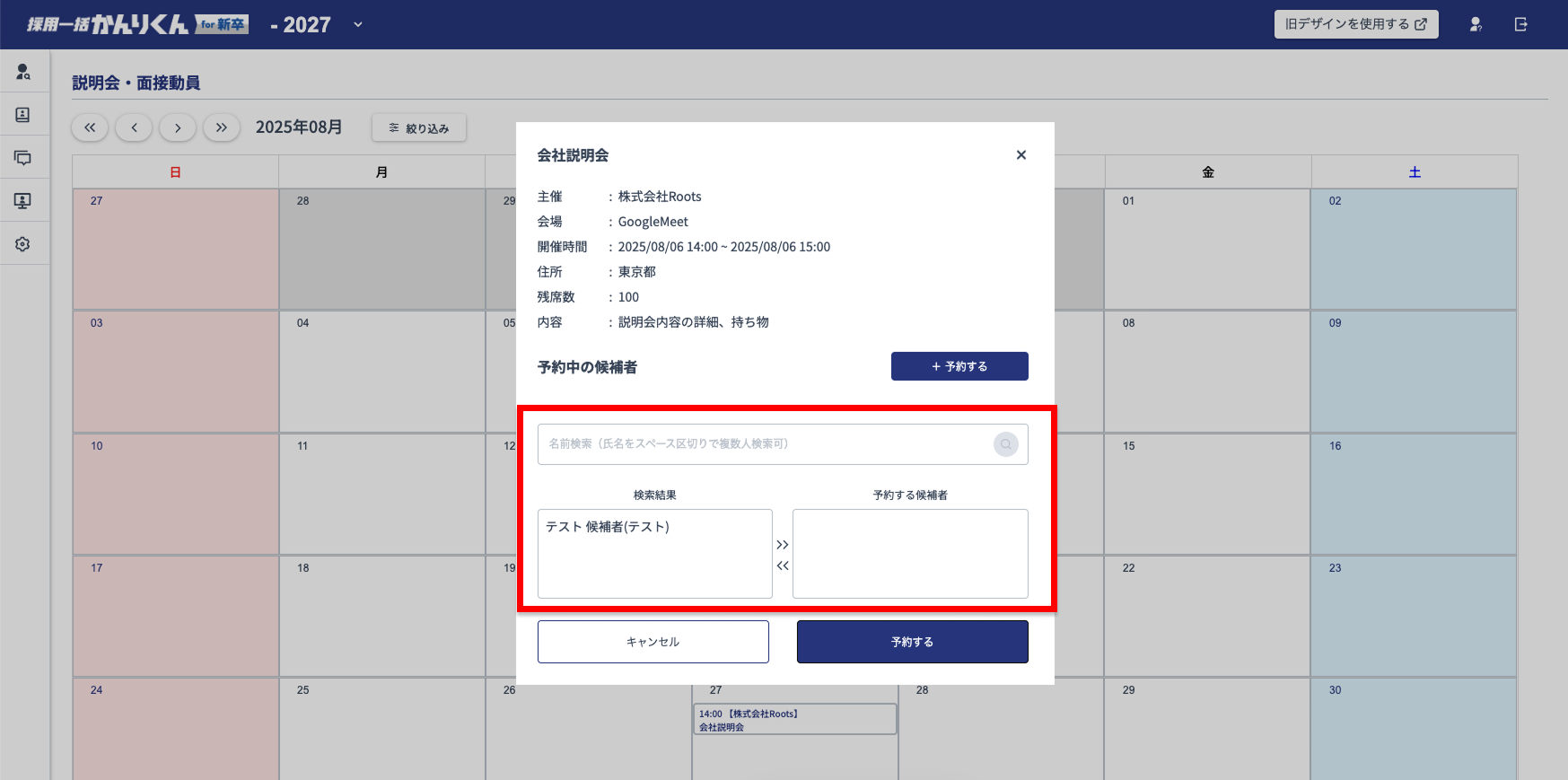Open settings gear in the sidebar
Screen dimensions: 1568x780
(x=23, y=244)
